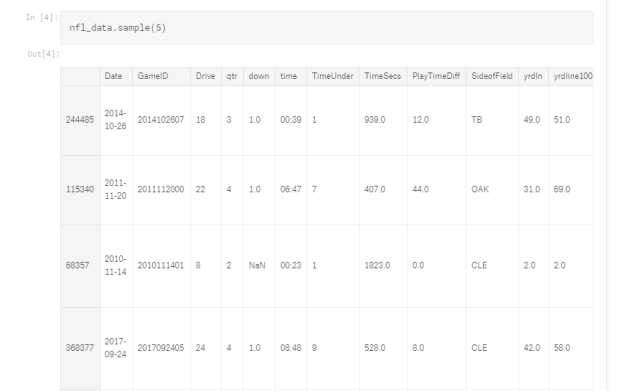Viewport: 620px width, 391px height.
Task: Click GameID value 2014102607
Action: [x=161, y=120]
